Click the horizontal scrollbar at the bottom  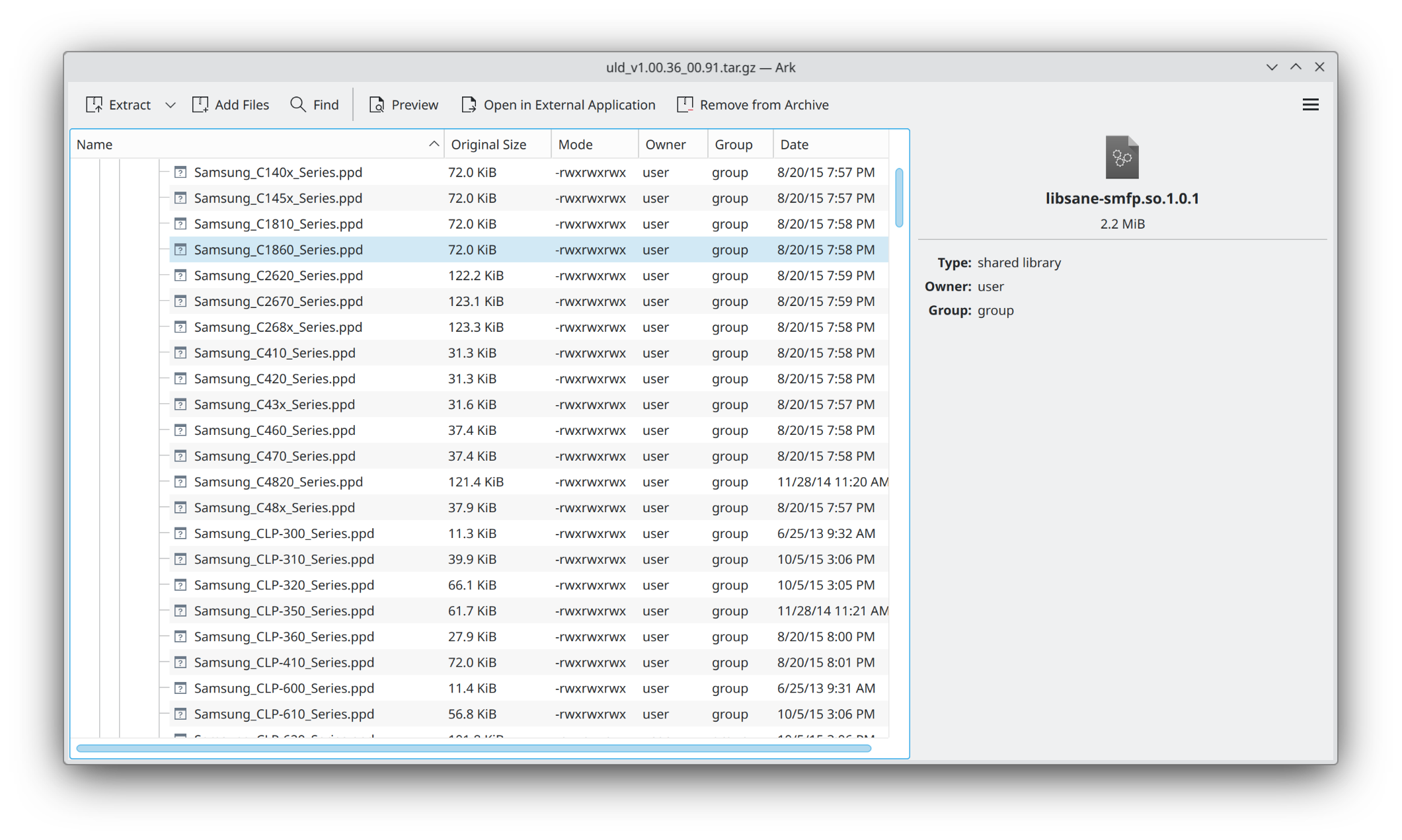[473, 748]
